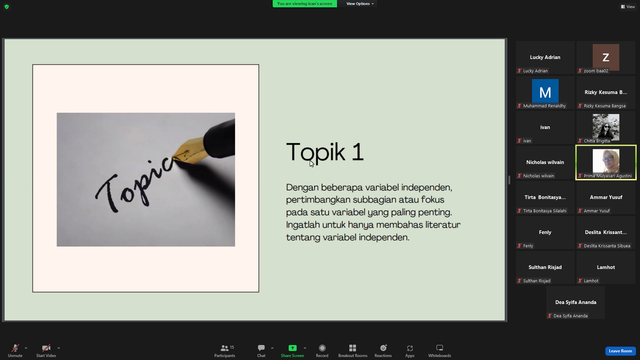Screen dimensions: 640x360
Task: Select Lucky Adrian's participant tile
Action: (x=545, y=58)
